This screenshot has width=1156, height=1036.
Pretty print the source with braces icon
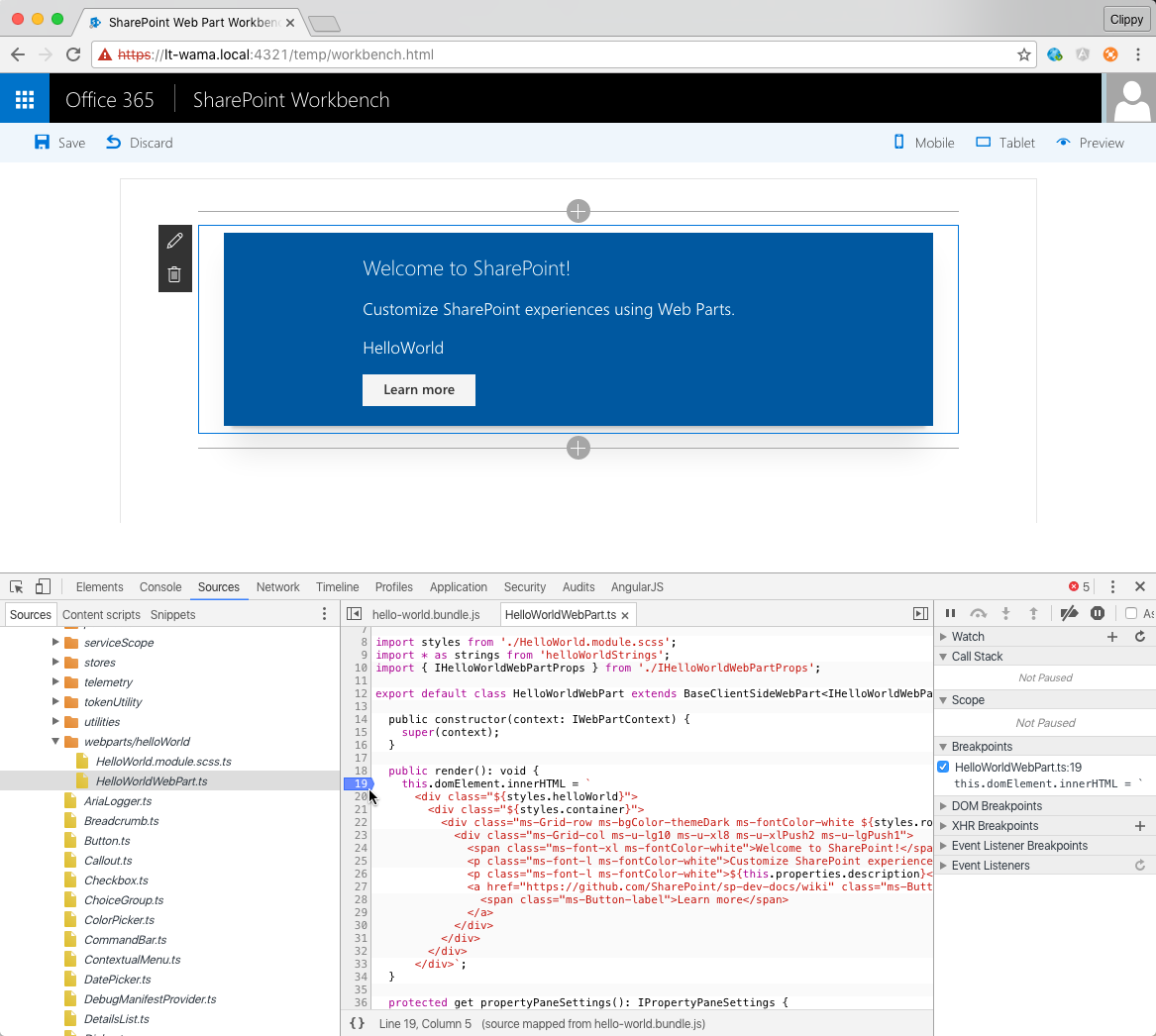[x=357, y=1023]
